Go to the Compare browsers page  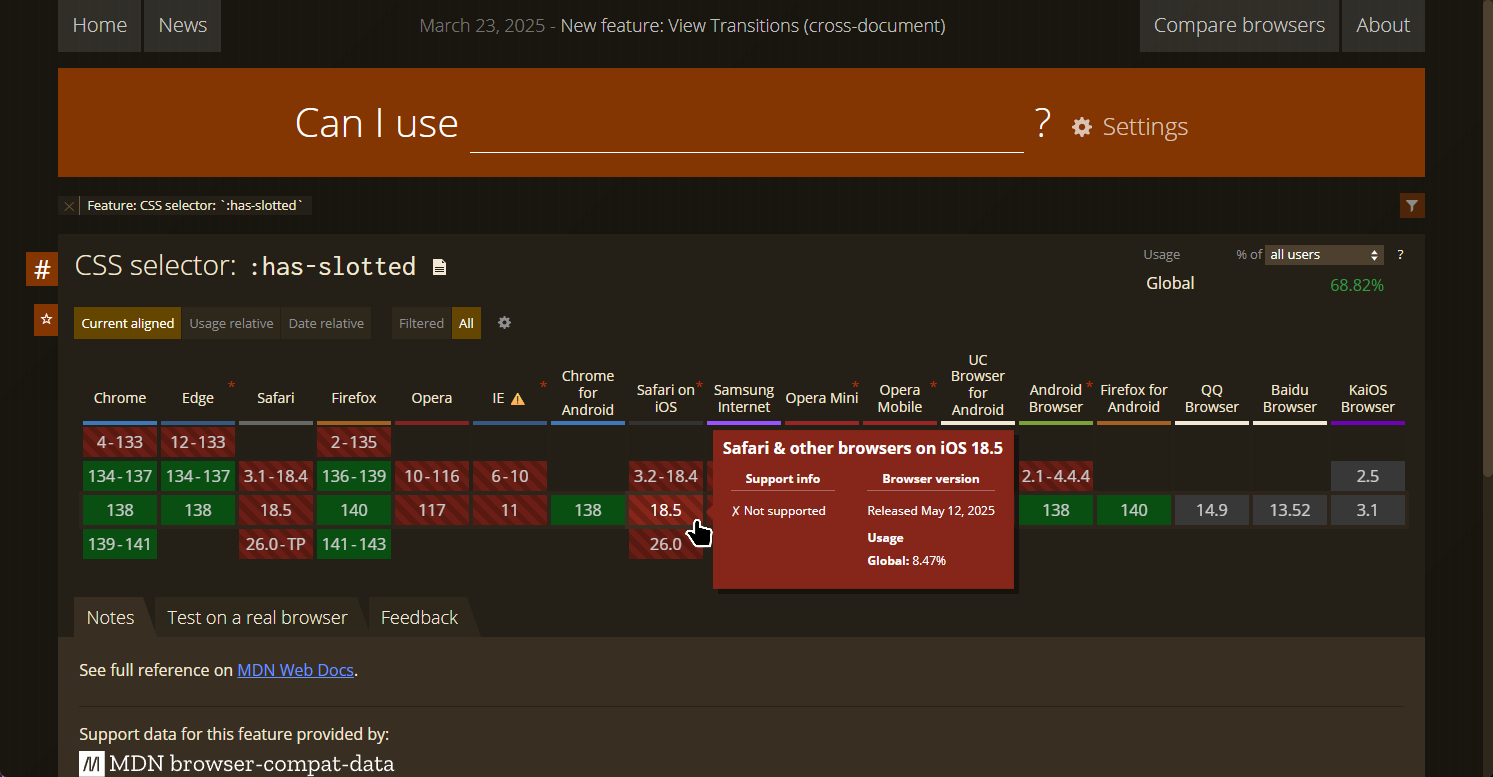[x=1239, y=26]
